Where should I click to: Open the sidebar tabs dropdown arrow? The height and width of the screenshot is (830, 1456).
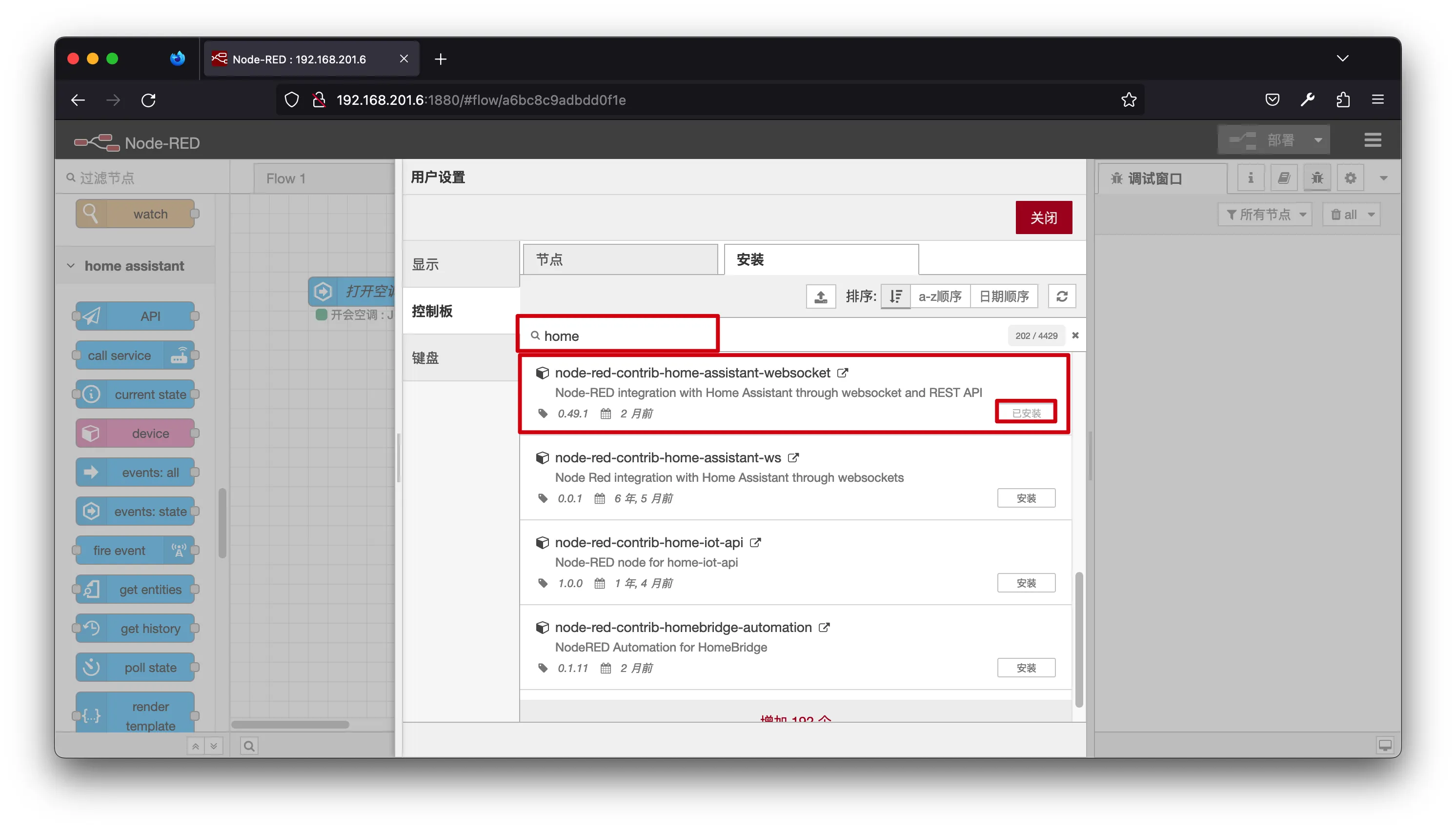pyautogui.click(x=1384, y=178)
